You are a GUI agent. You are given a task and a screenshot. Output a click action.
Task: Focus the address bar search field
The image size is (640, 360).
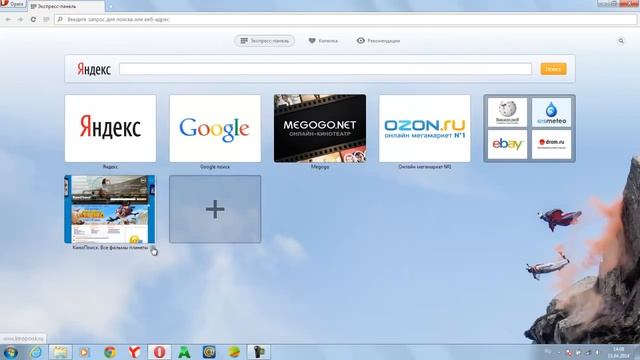click(345, 19)
